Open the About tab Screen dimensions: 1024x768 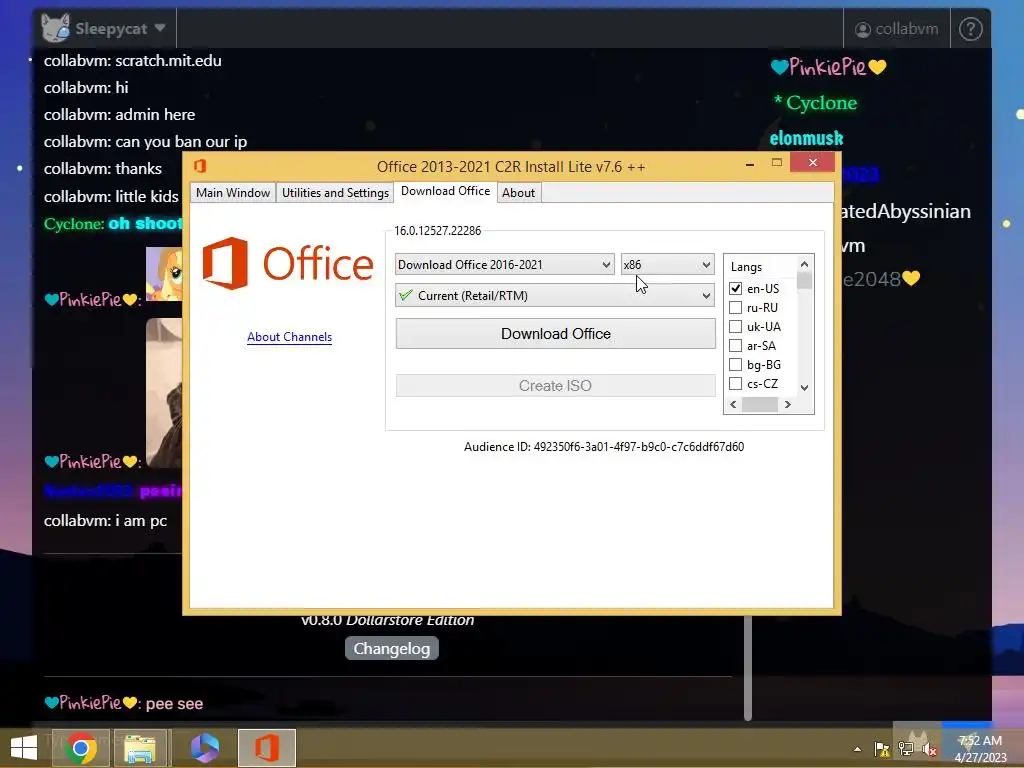pos(519,193)
